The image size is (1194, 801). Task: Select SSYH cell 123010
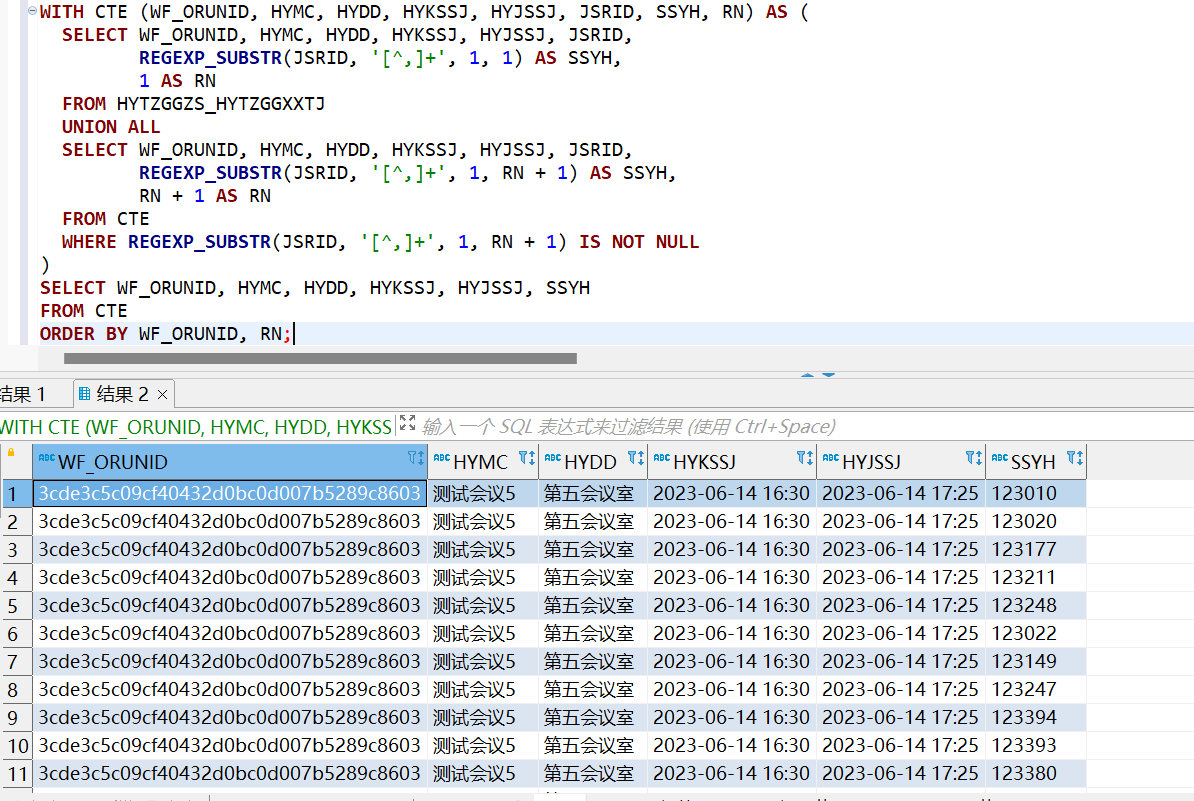(x=1036, y=493)
